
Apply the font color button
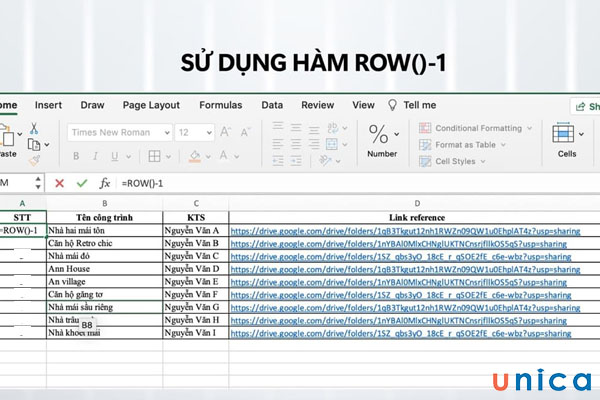tap(224, 155)
